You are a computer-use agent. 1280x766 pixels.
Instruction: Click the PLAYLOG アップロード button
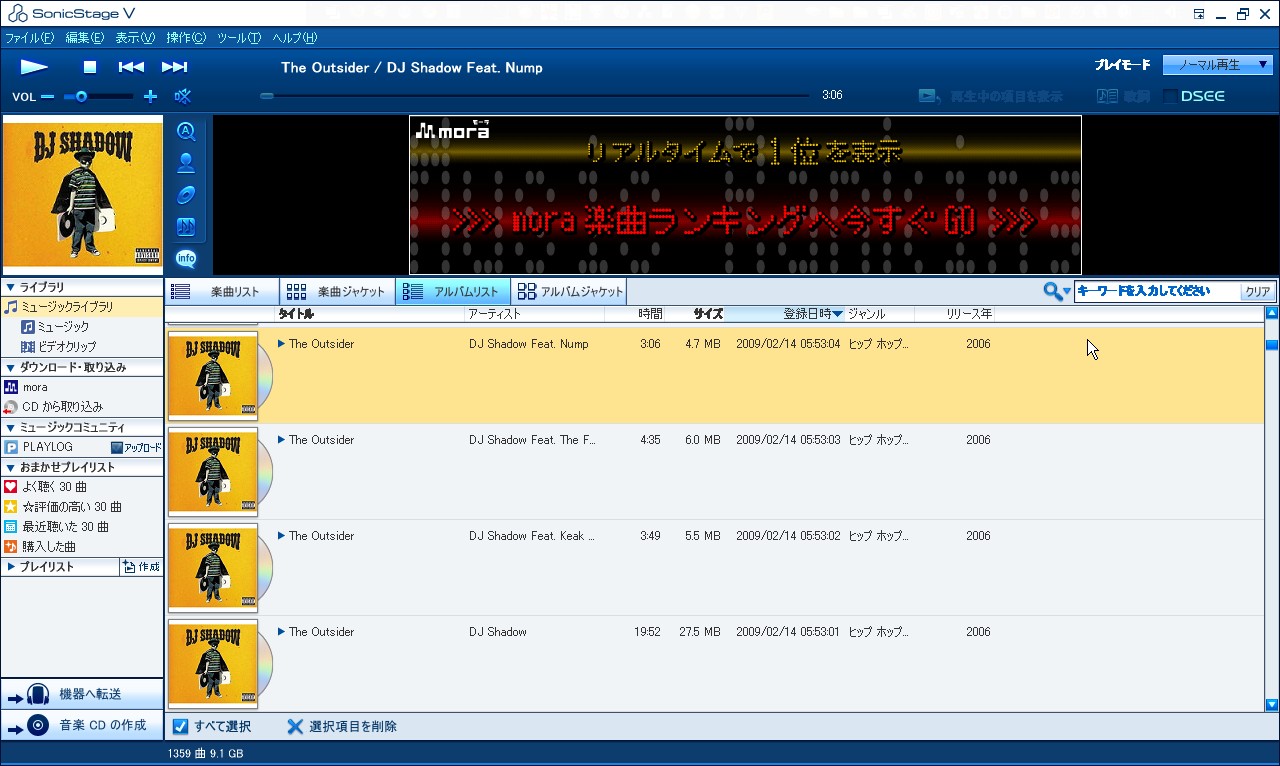(136, 447)
